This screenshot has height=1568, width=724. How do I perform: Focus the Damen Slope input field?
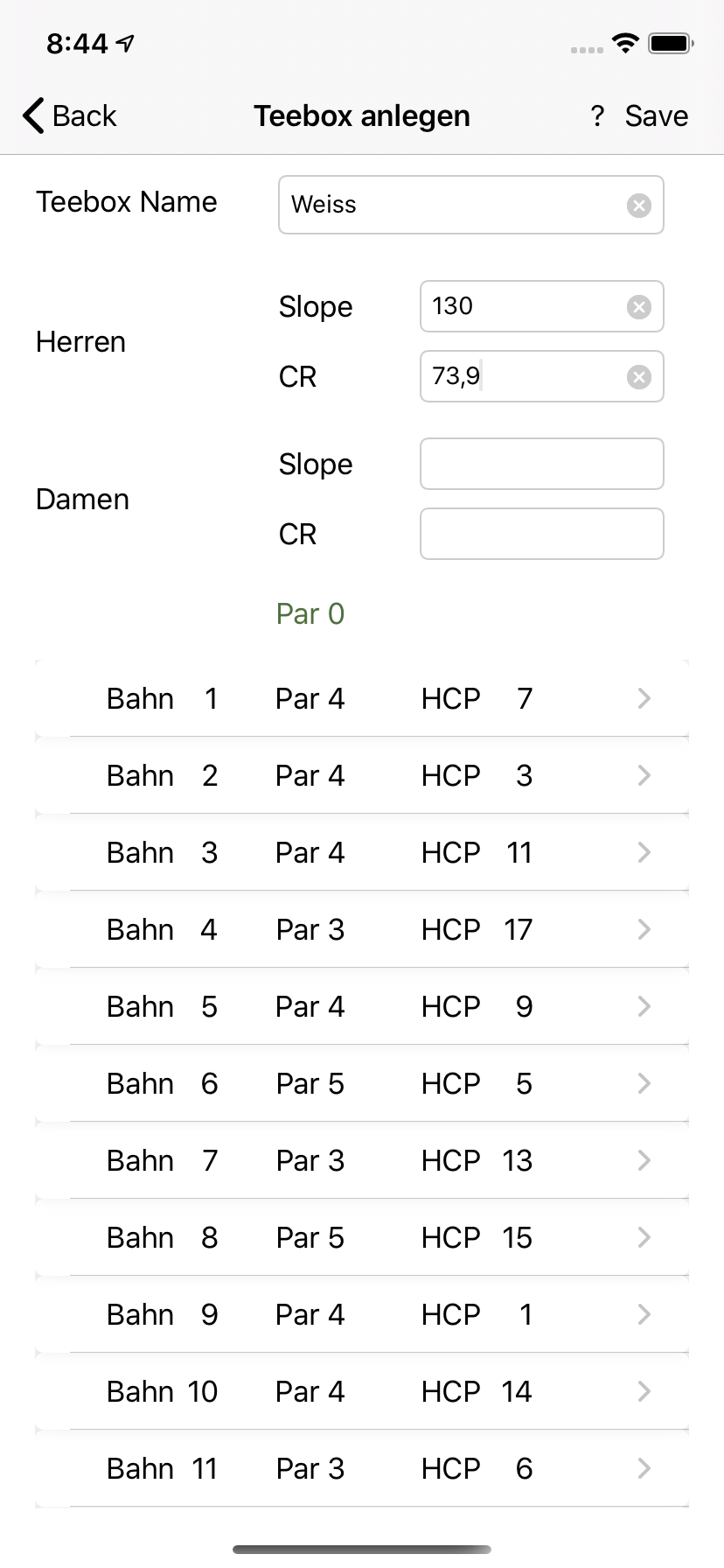[x=541, y=464]
